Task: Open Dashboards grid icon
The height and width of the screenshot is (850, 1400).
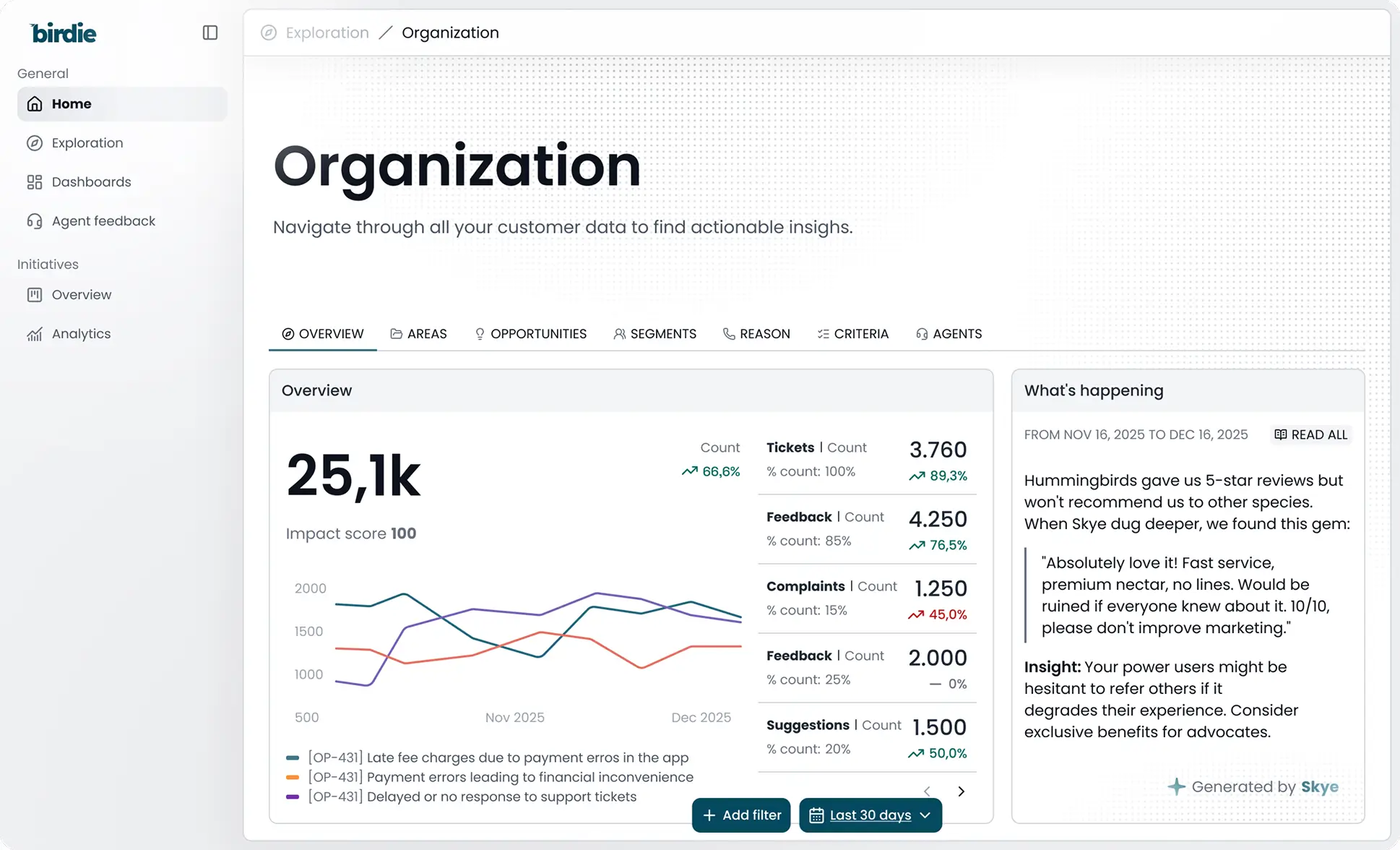Action: click(35, 182)
